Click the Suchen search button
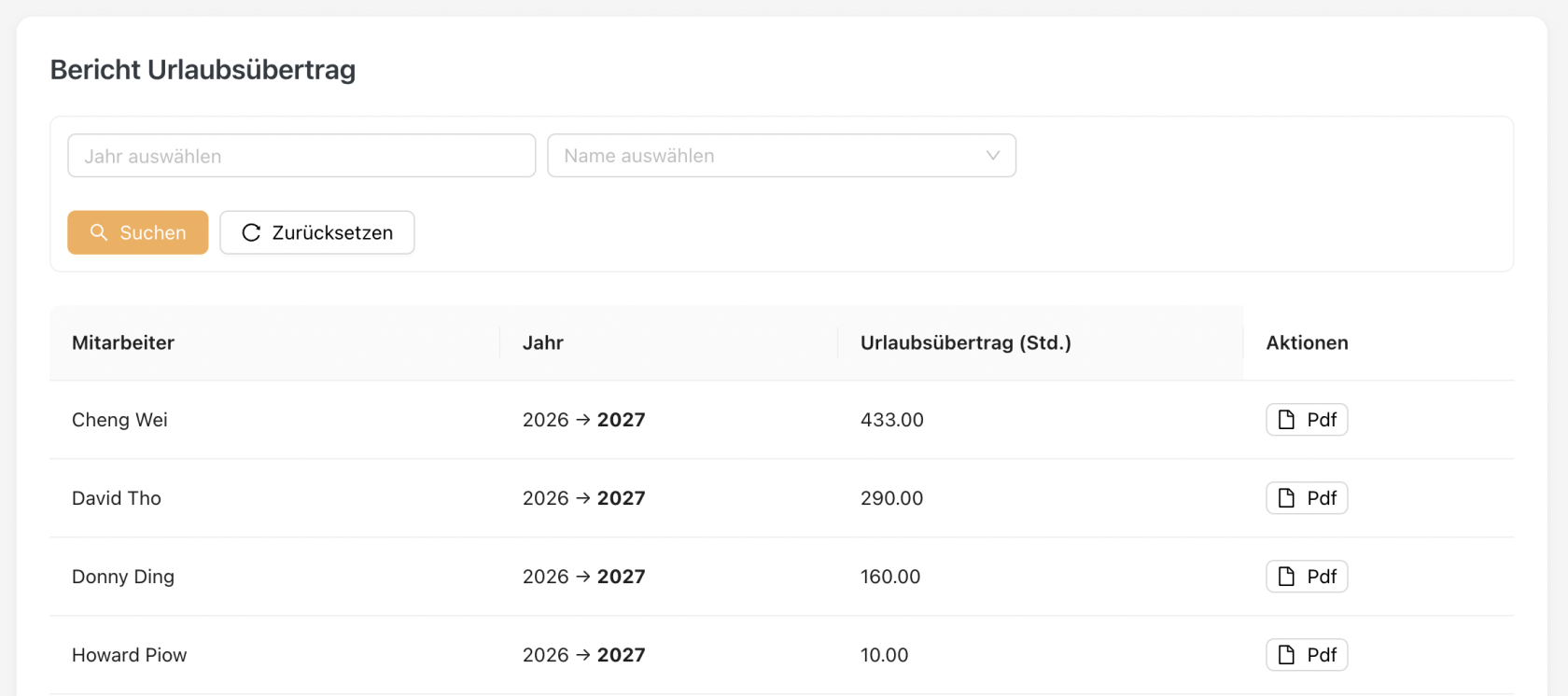Viewport: 1568px width, 696px height. tap(138, 232)
